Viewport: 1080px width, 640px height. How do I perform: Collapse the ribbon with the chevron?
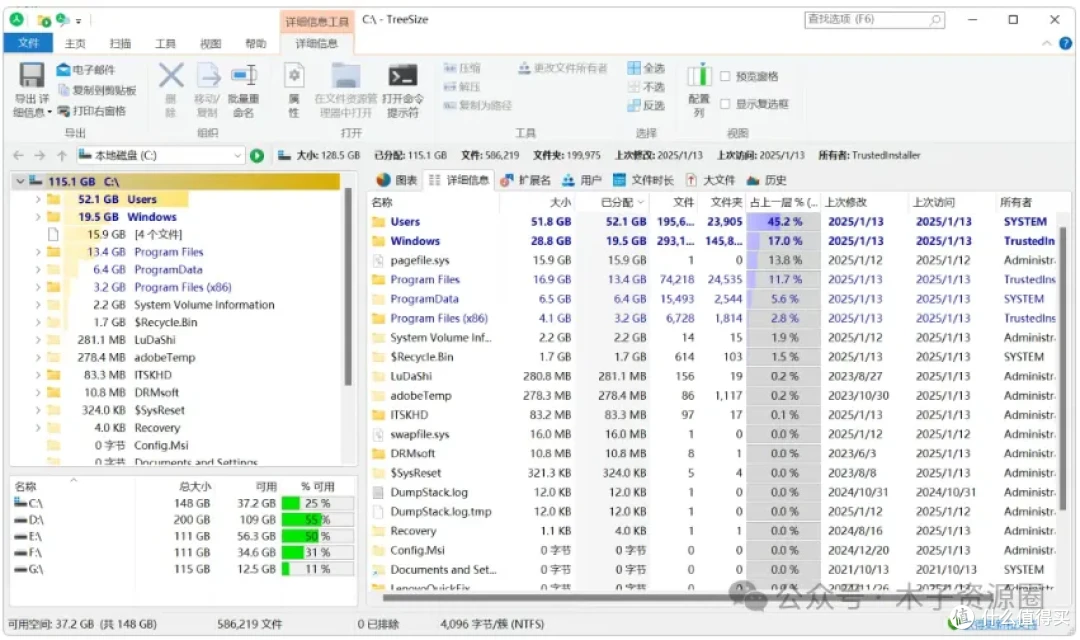(x=1047, y=43)
